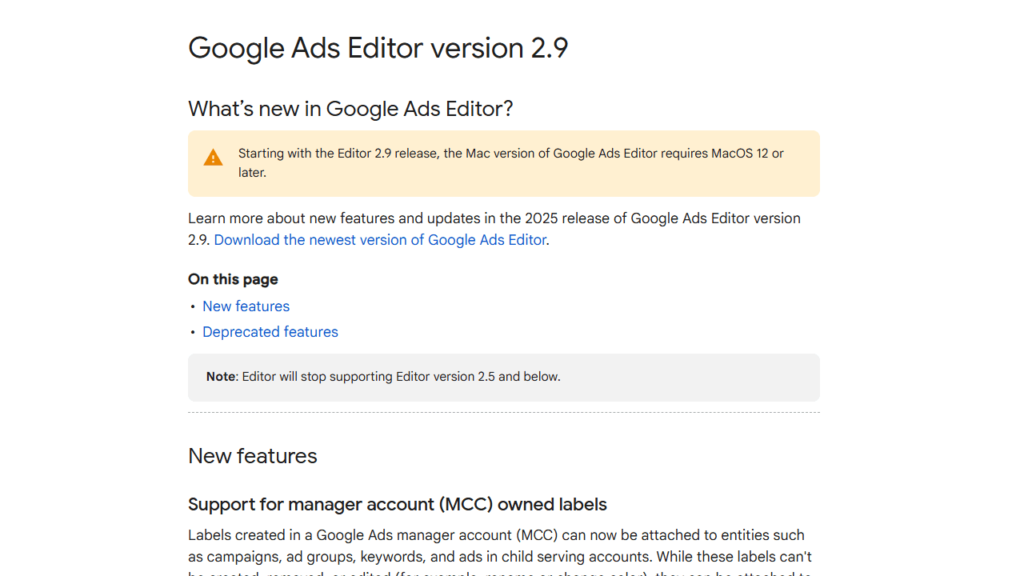This screenshot has width=1024, height=576.
Task: Click the gray Note box about Editor 2.5
Action: 504,377
